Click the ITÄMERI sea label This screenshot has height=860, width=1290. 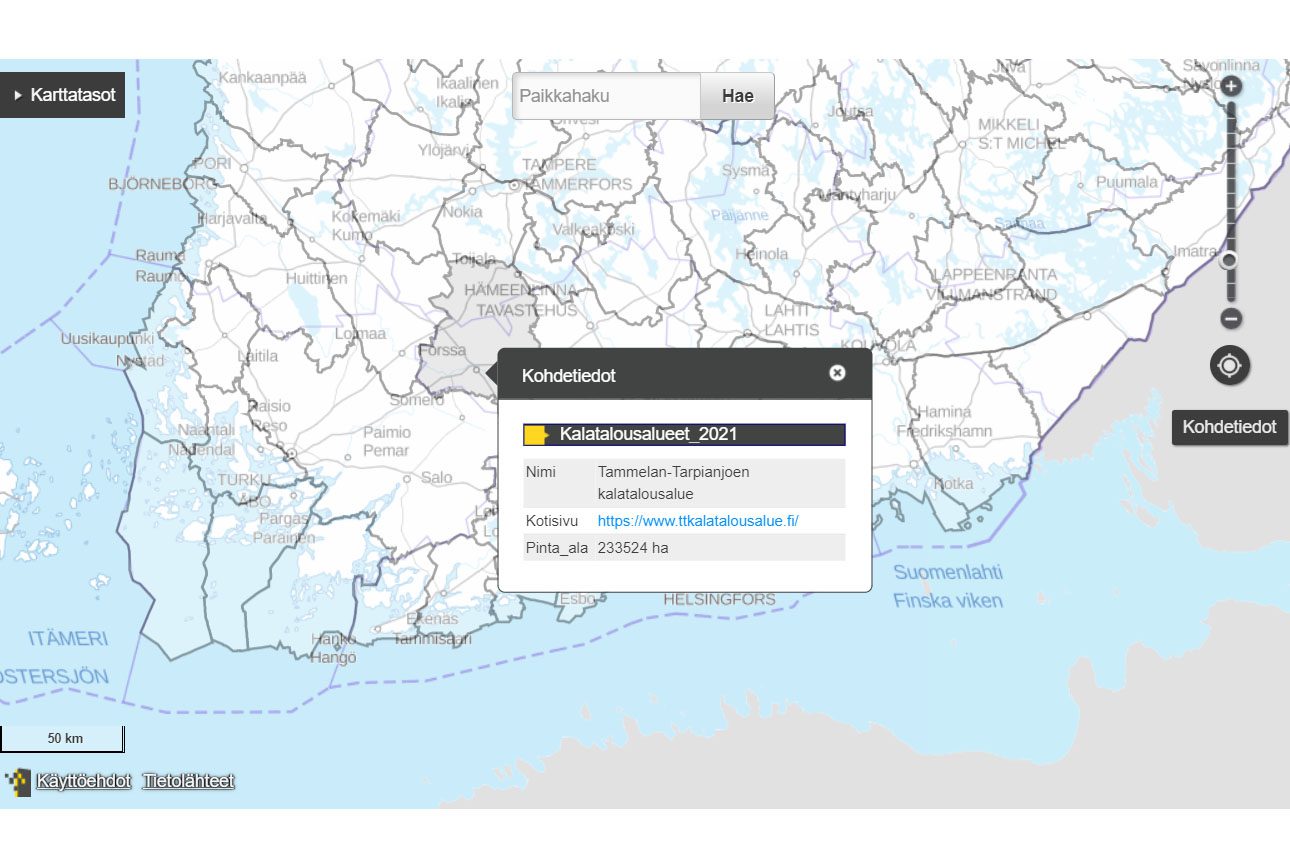[68, 638]
